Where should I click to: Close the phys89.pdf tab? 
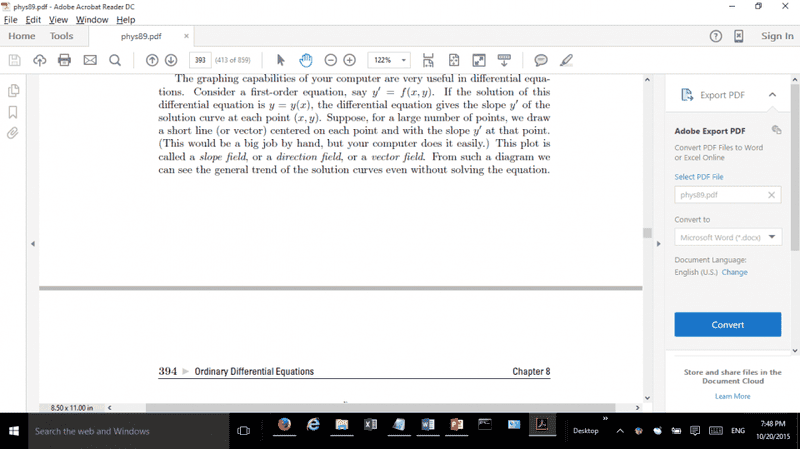[186, 36]
